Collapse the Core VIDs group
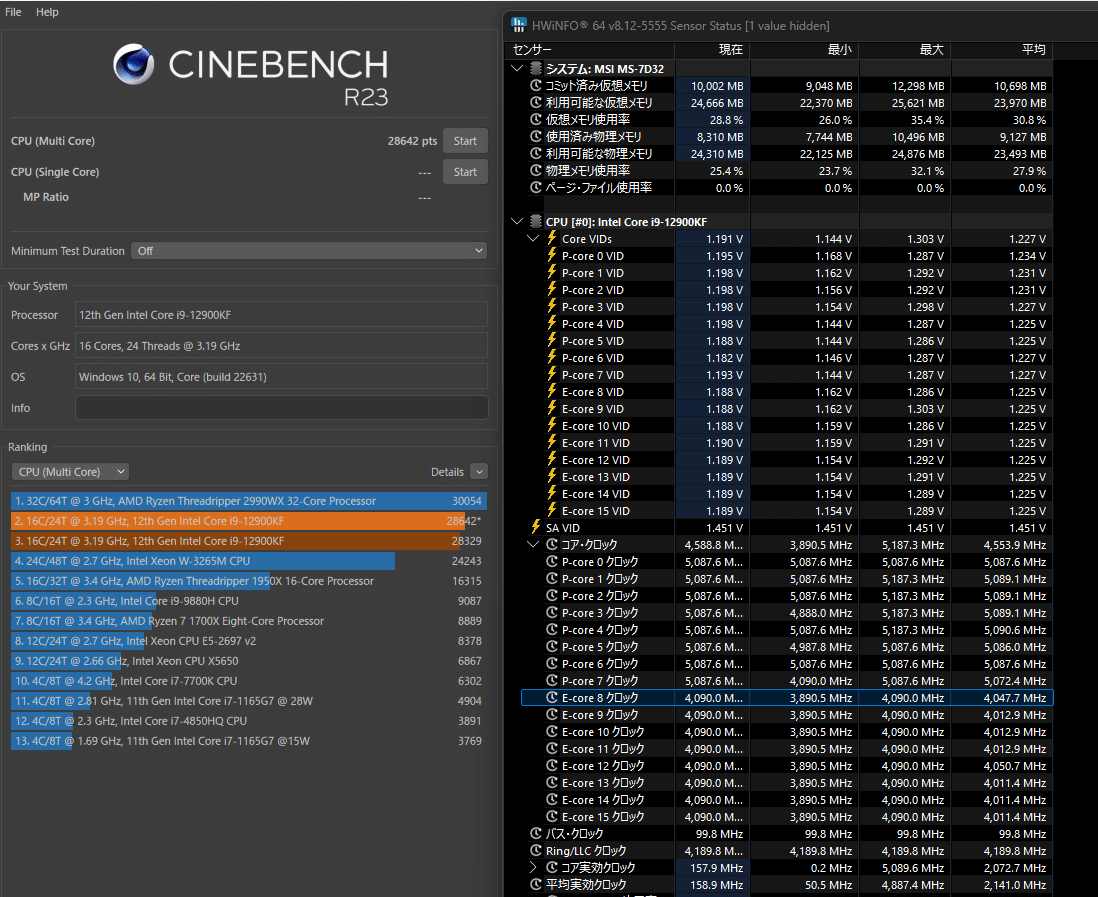The height and width of the screenshot is (897, 1098). coord(533,239)
